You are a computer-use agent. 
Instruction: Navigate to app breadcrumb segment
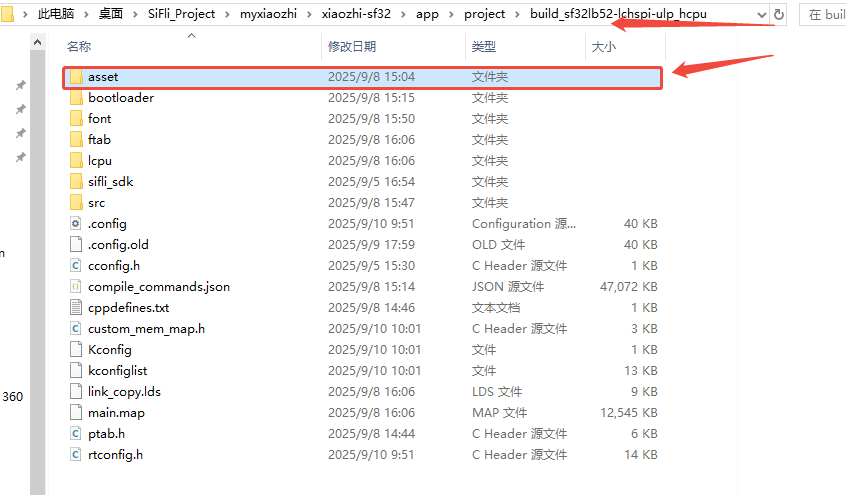pyautogui.click(x=427, y=14)
